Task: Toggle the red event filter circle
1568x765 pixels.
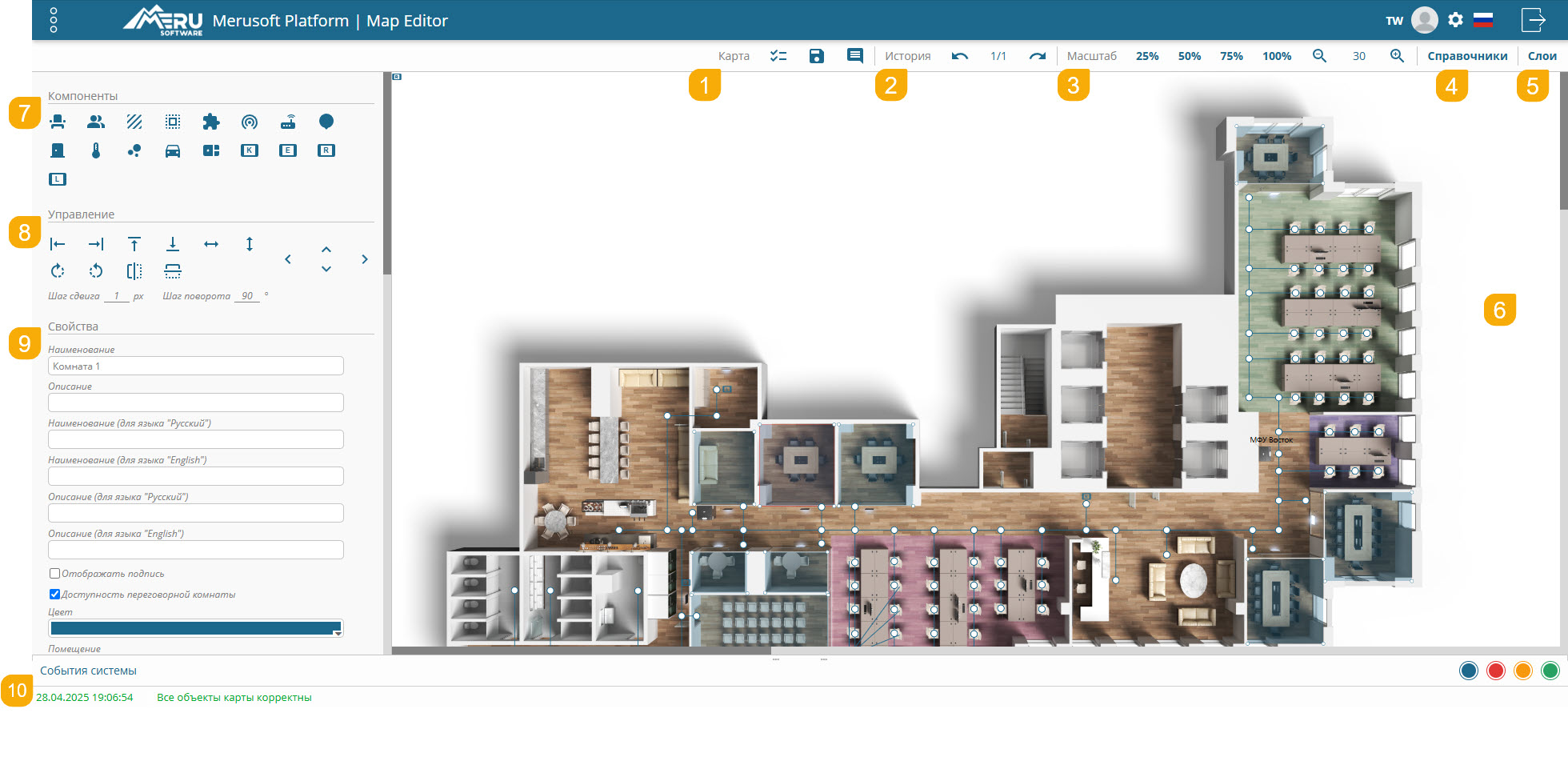Action: 1495,671
